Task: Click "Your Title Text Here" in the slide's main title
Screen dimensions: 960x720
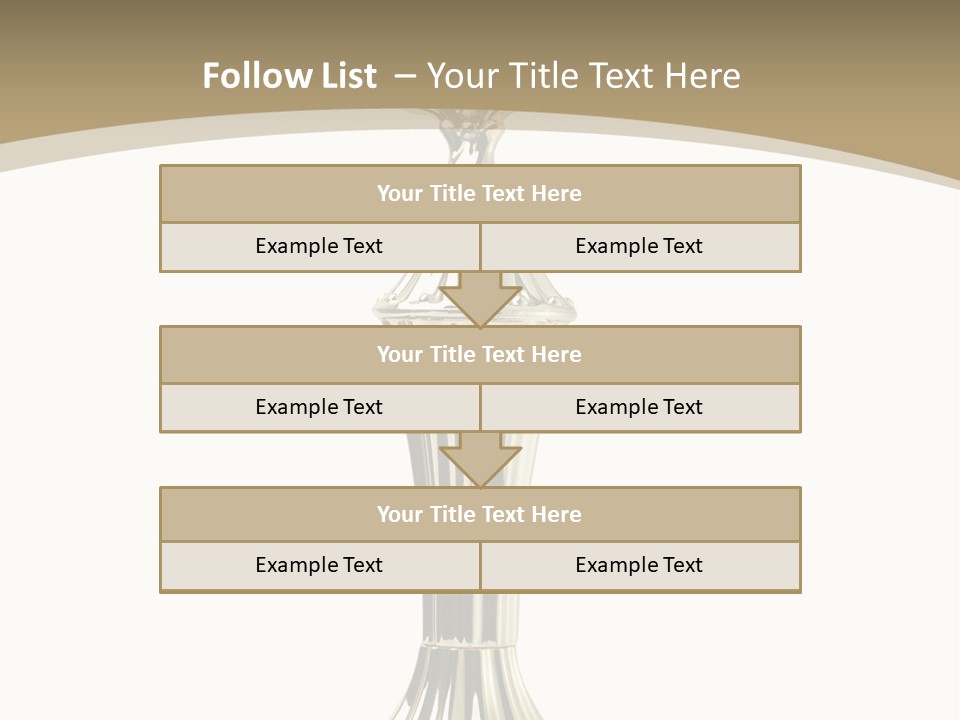Action: point(584,76)
